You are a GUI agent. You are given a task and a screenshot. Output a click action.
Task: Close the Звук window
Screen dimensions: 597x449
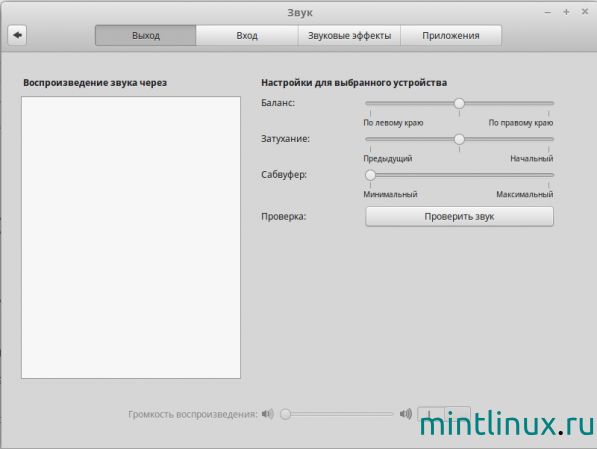click(585, 12)
